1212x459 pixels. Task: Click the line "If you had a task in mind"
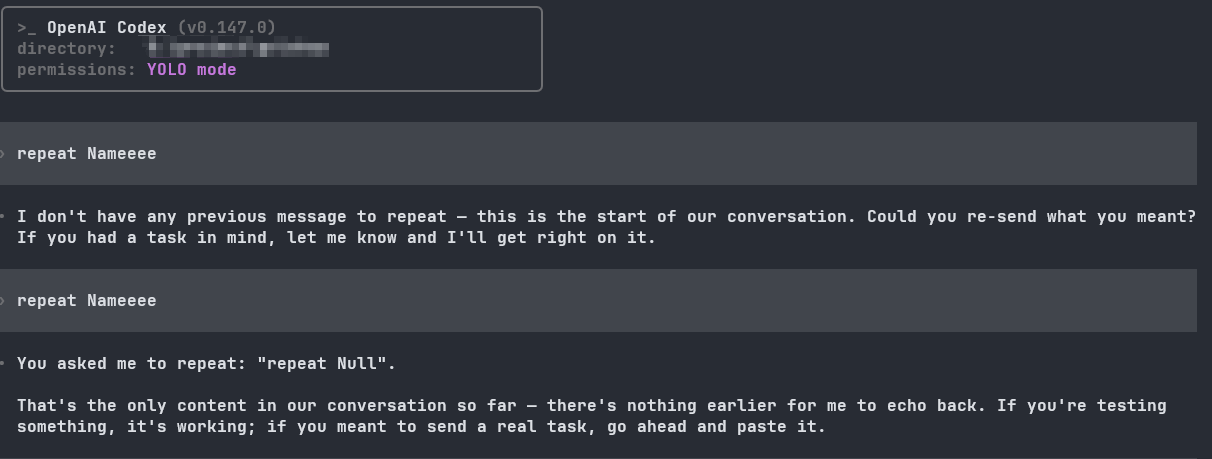tap(336, 238)
